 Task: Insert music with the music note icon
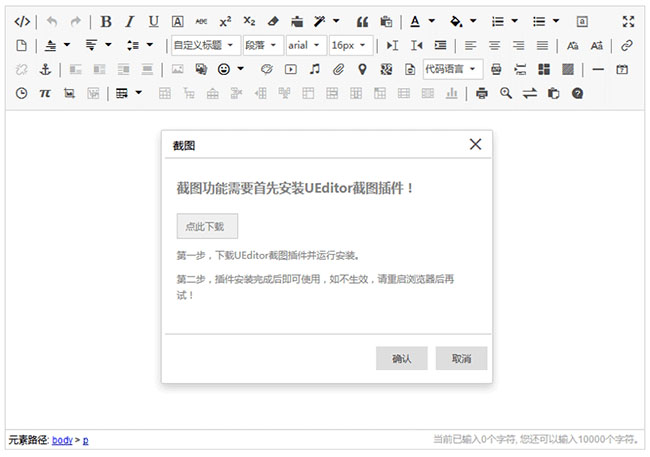[x=314, y=69]
